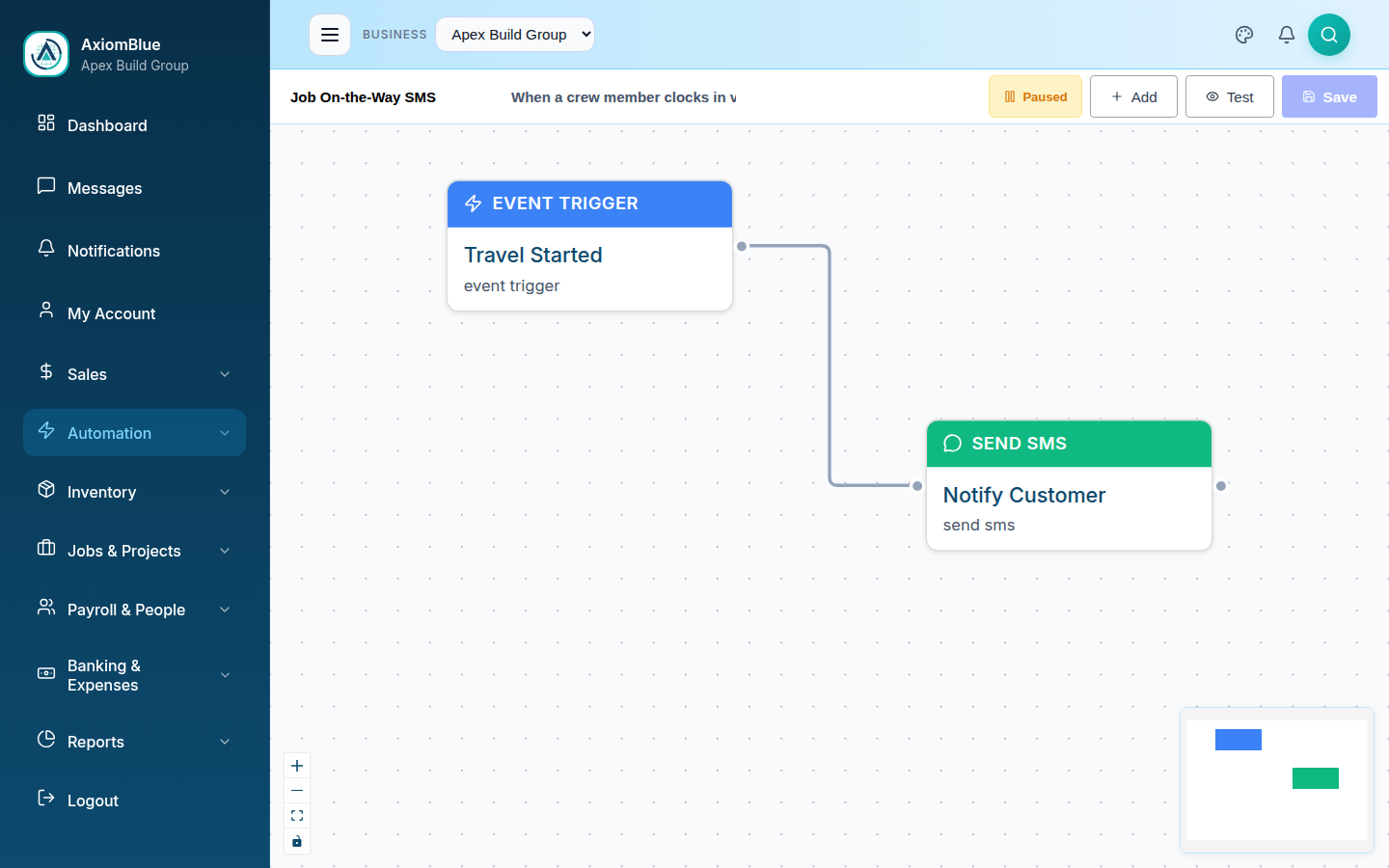Click the AxiomBlue logo
1389x868 pixels.
[x=45, y=53]
